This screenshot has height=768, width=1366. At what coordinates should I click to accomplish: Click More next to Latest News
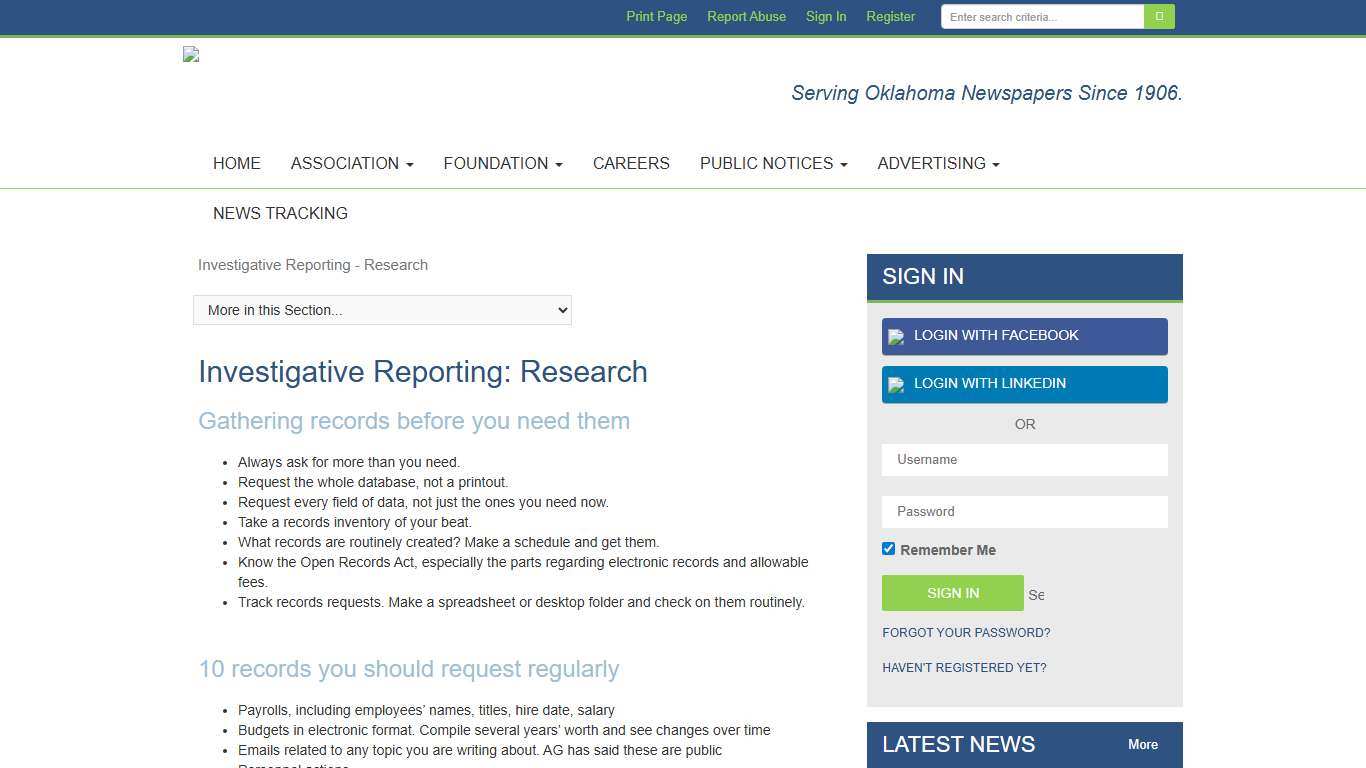[x=1142, y=744]
